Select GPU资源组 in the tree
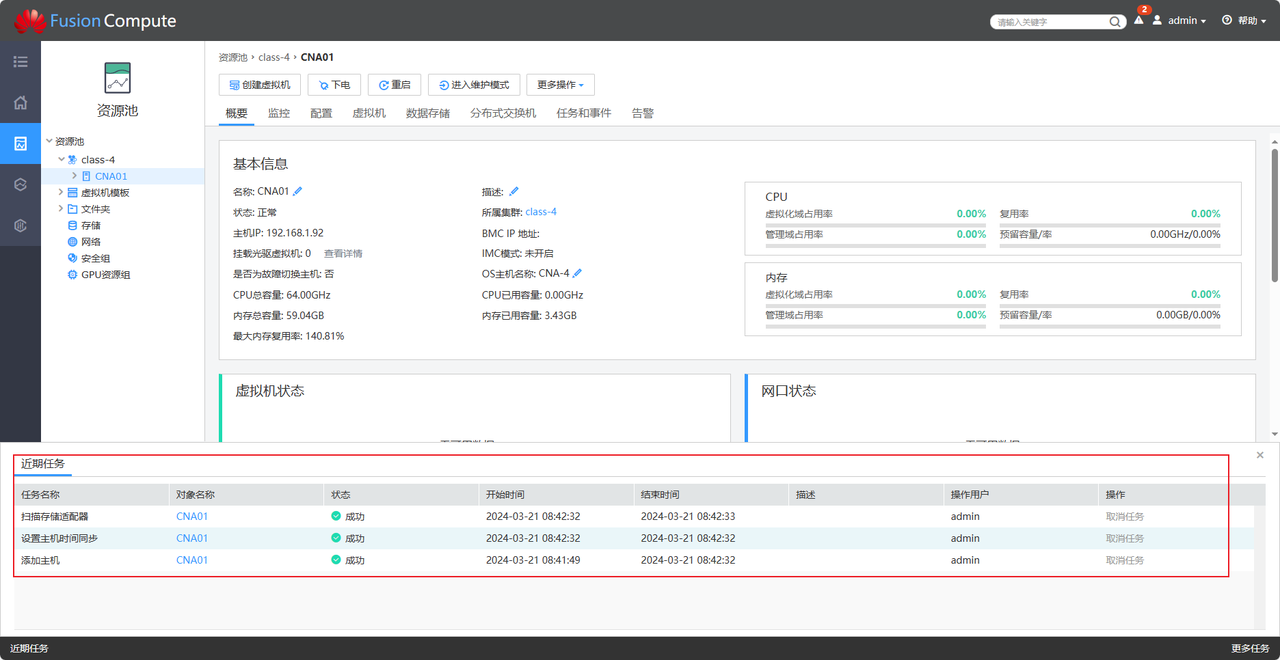 (x=105, y=274)
